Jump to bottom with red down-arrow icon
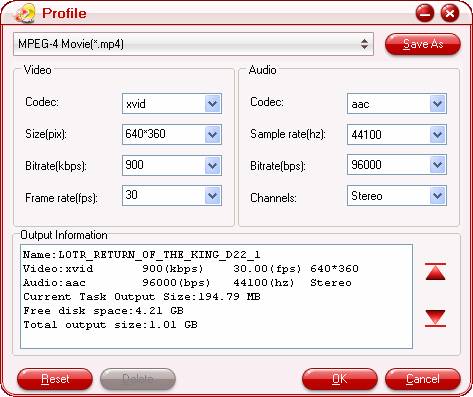This screenshot has height=397, width=473. [436, 318]
